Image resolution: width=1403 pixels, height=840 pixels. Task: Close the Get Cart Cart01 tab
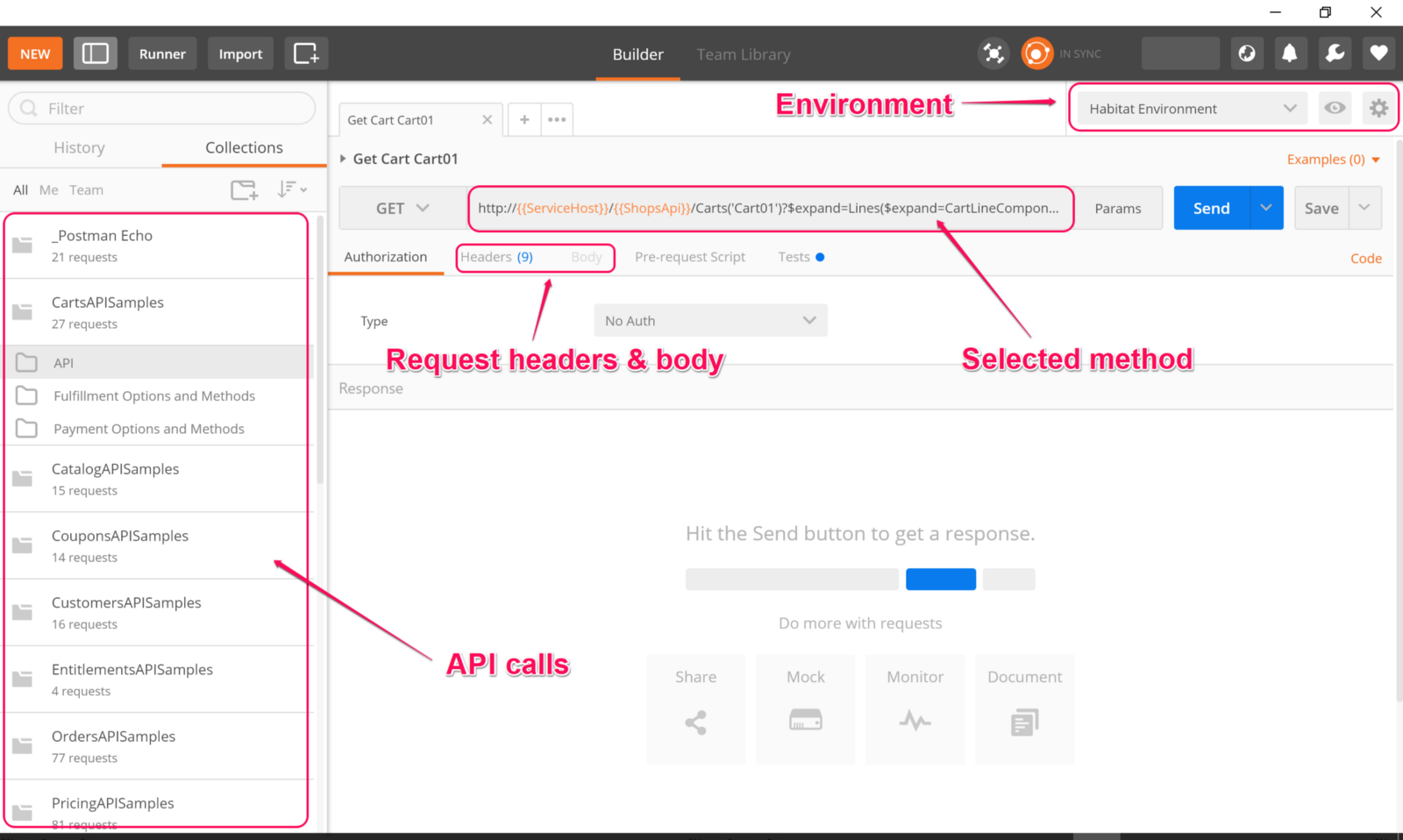pos(487,119)
